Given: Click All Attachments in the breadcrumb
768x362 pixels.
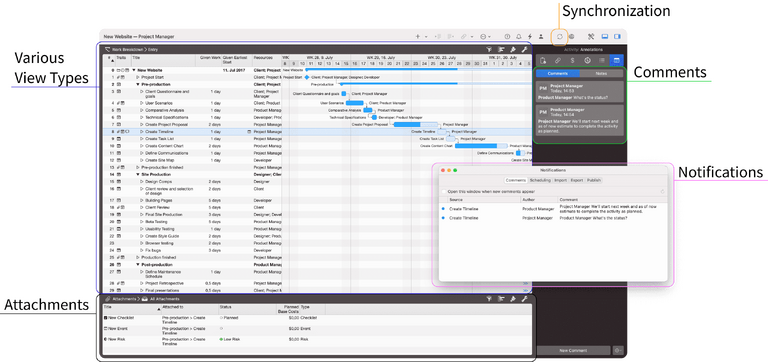Looking at the screenshot, I should [164, 299].
